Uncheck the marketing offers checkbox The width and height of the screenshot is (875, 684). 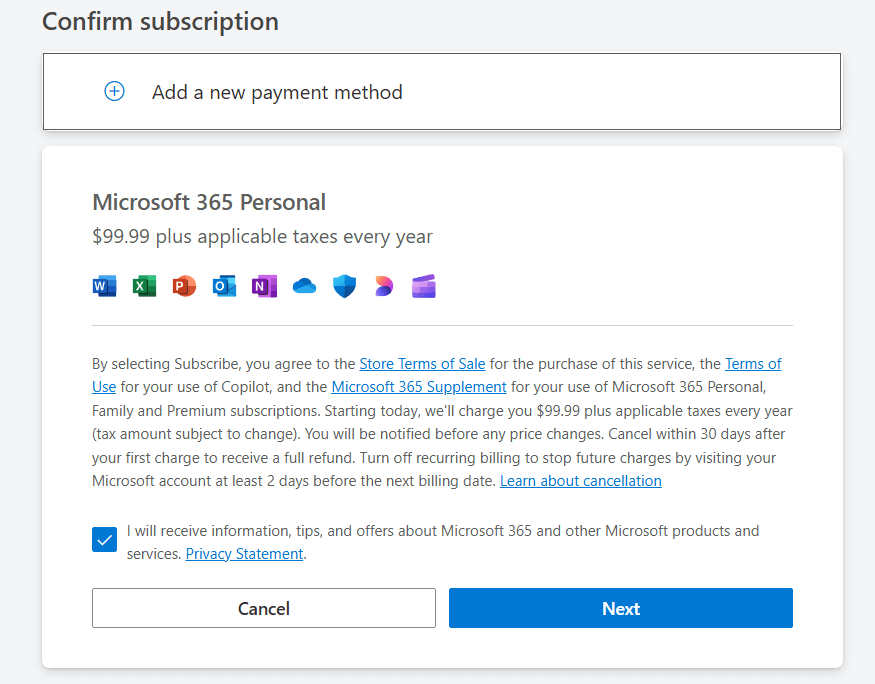pos(104,540)
